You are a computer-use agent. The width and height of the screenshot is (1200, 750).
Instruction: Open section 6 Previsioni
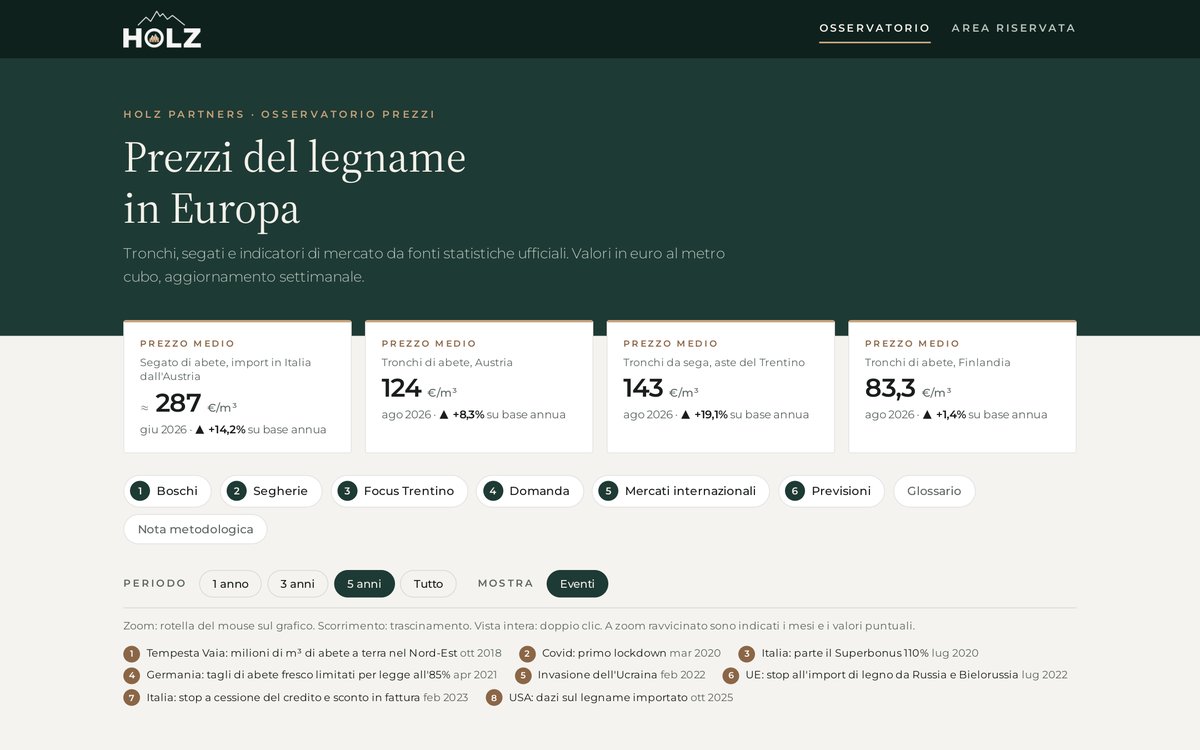(x=832, y=491)
